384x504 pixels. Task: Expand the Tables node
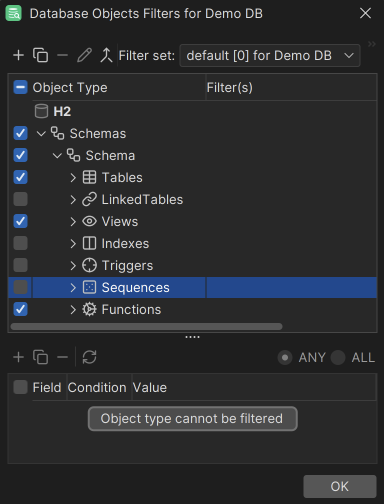[73, 178]
